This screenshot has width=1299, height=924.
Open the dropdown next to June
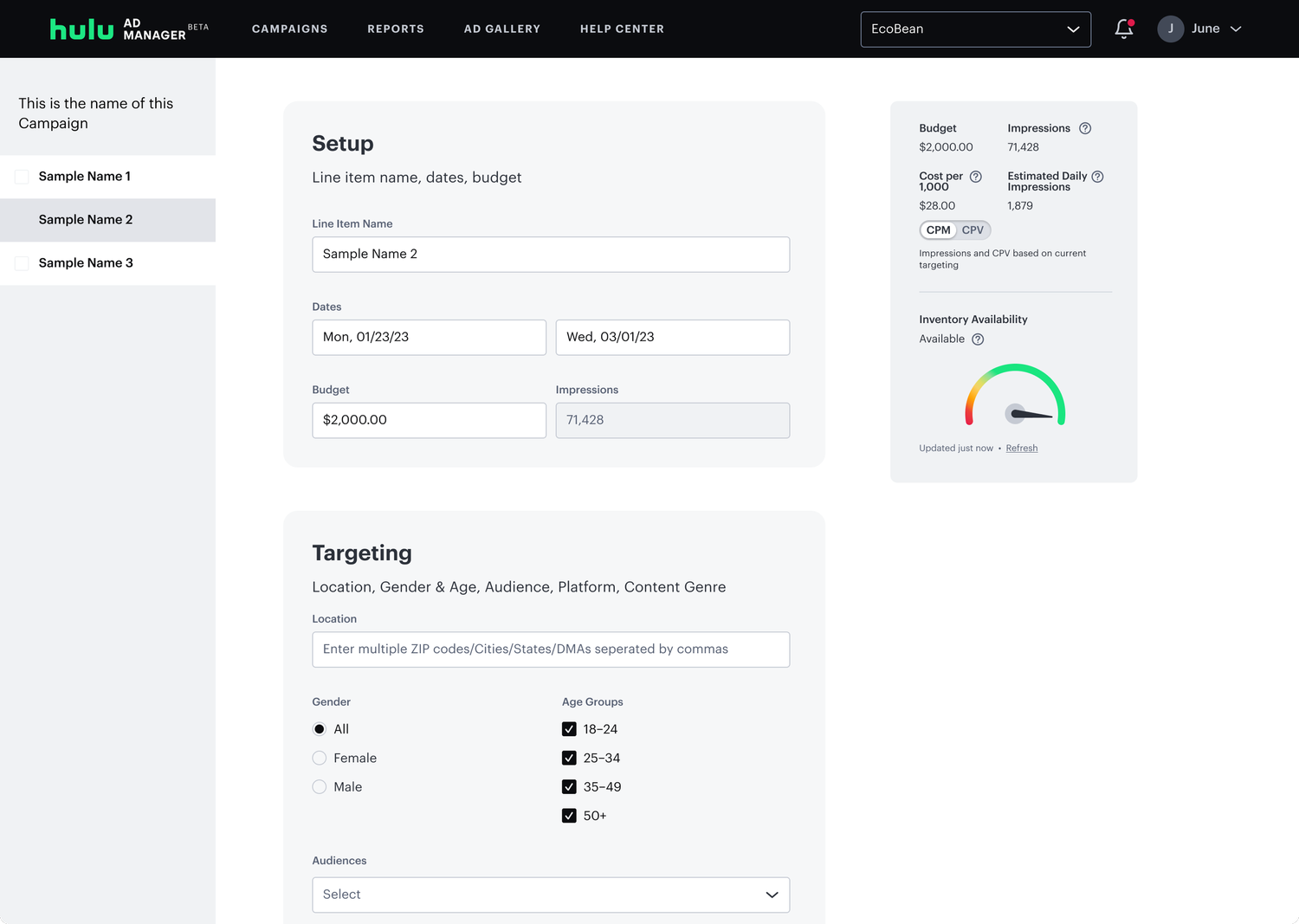click(1237, 29)
